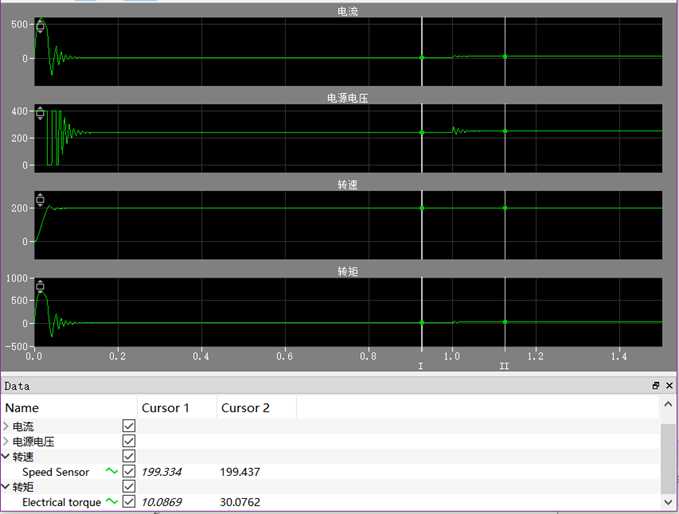Click the 0.6 tick label on the time axis
Viewport: 679px width, 514px height.
[x=285, y=356]
